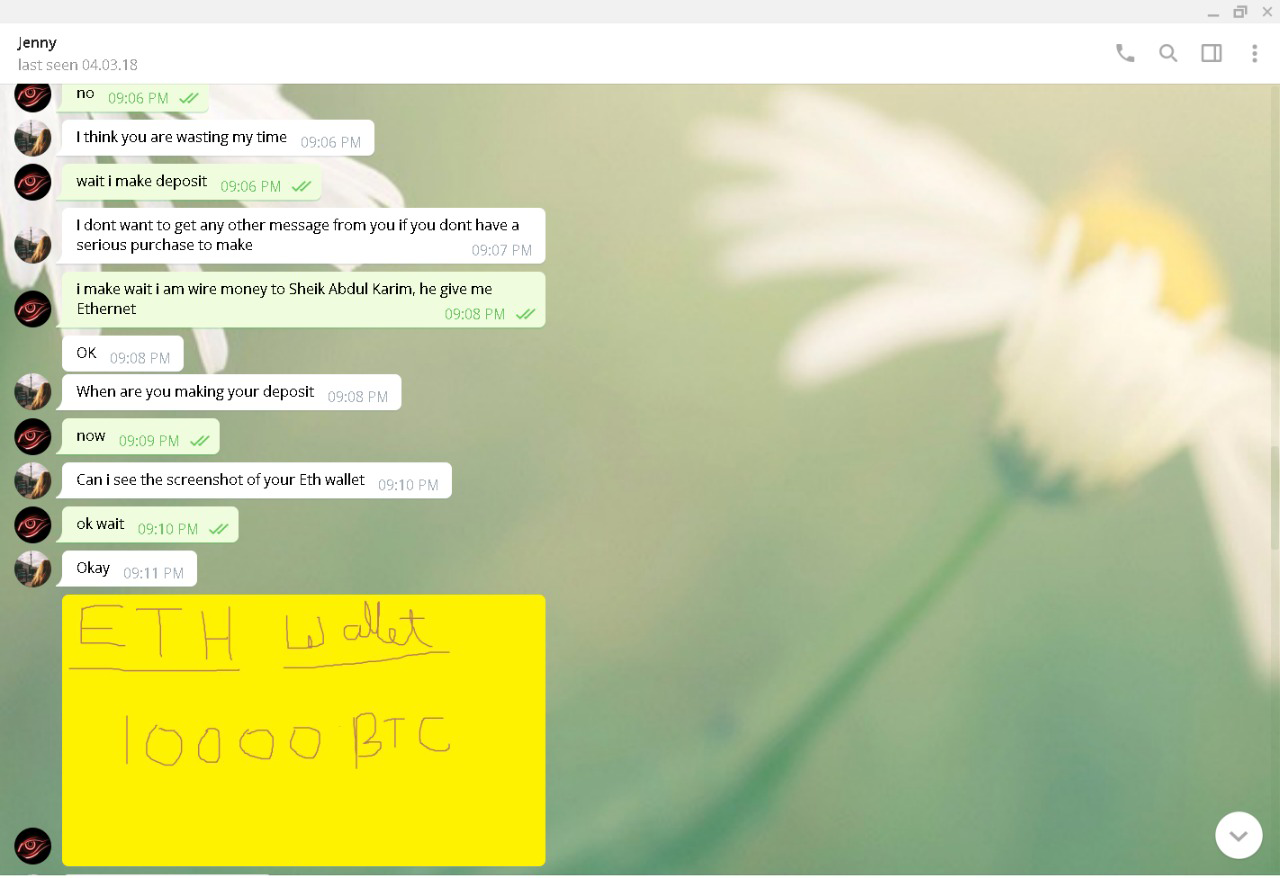Select the 'now' message bubble
The image size is (1280, 878).
click(141, 437)
